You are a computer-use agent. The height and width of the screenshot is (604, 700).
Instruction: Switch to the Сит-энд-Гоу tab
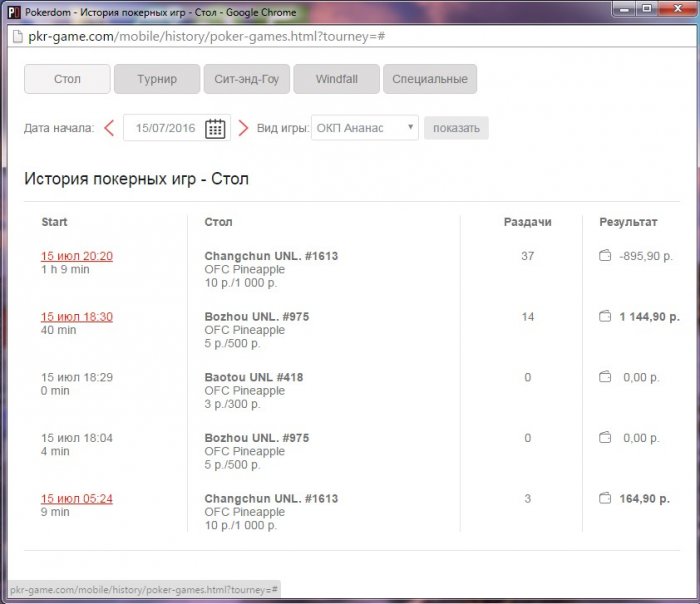click(247, 79)
